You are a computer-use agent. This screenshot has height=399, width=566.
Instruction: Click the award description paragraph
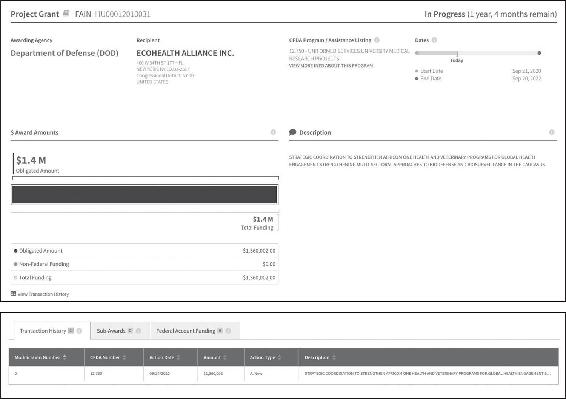tap(418, 161)
